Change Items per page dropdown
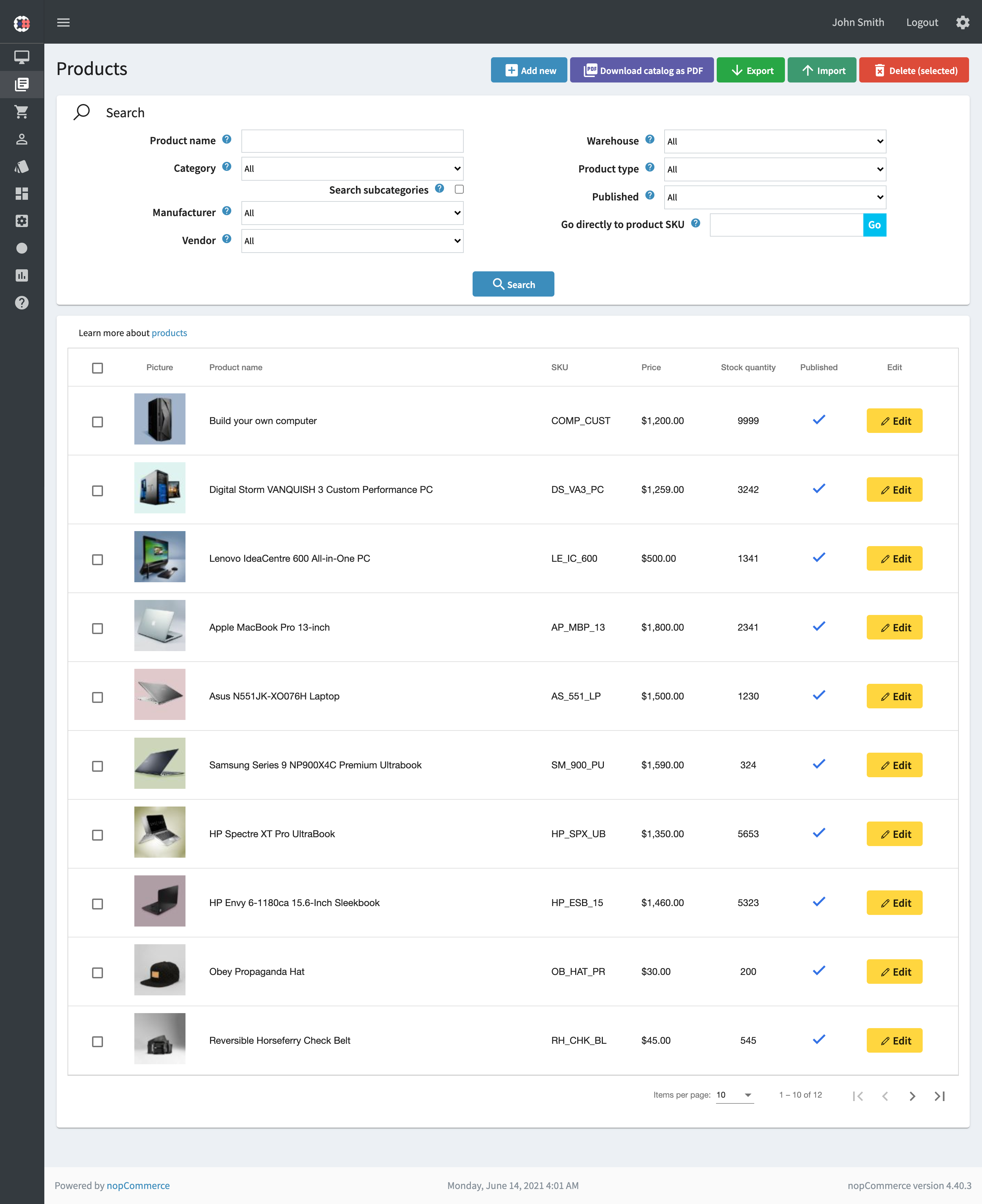 (735, 1095)
